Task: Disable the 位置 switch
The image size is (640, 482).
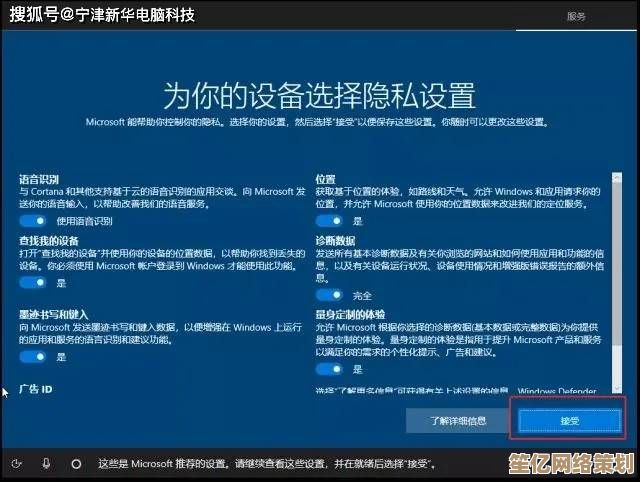Action: pyautogui.click(x=329, y=221)
